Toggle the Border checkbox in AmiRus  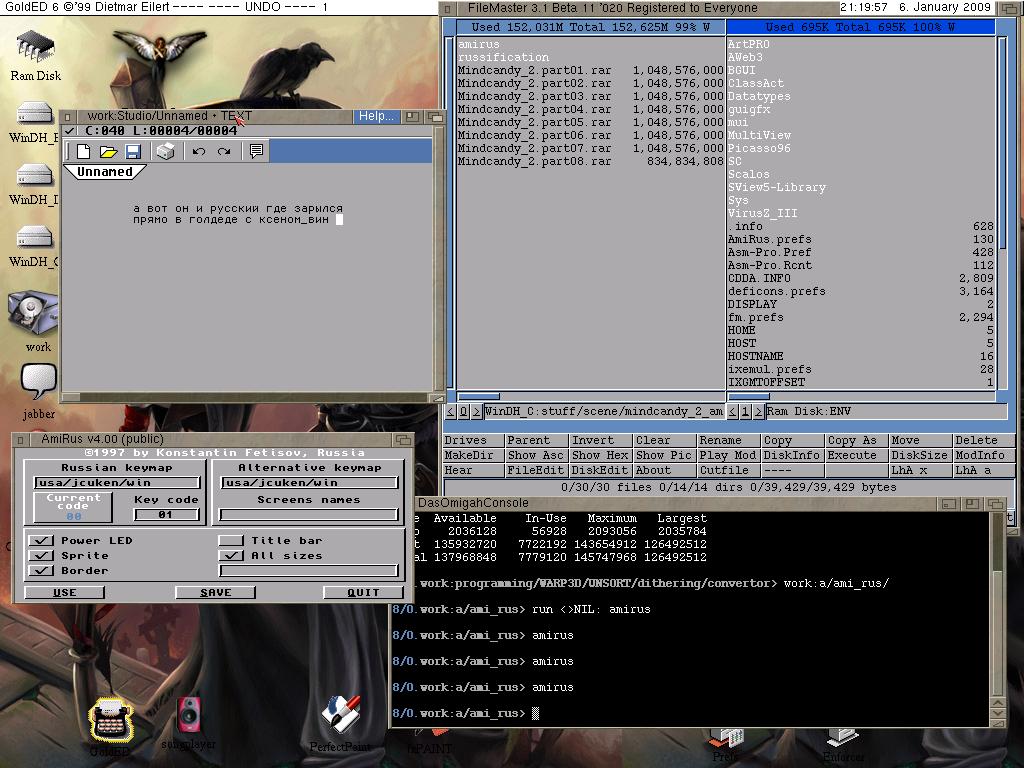pos(40,571)
